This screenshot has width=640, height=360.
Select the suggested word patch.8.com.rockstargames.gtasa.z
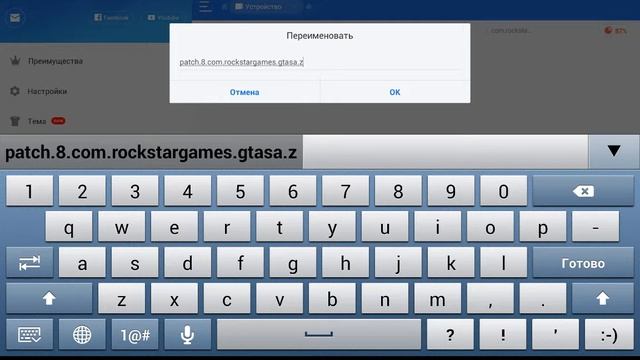151,152
